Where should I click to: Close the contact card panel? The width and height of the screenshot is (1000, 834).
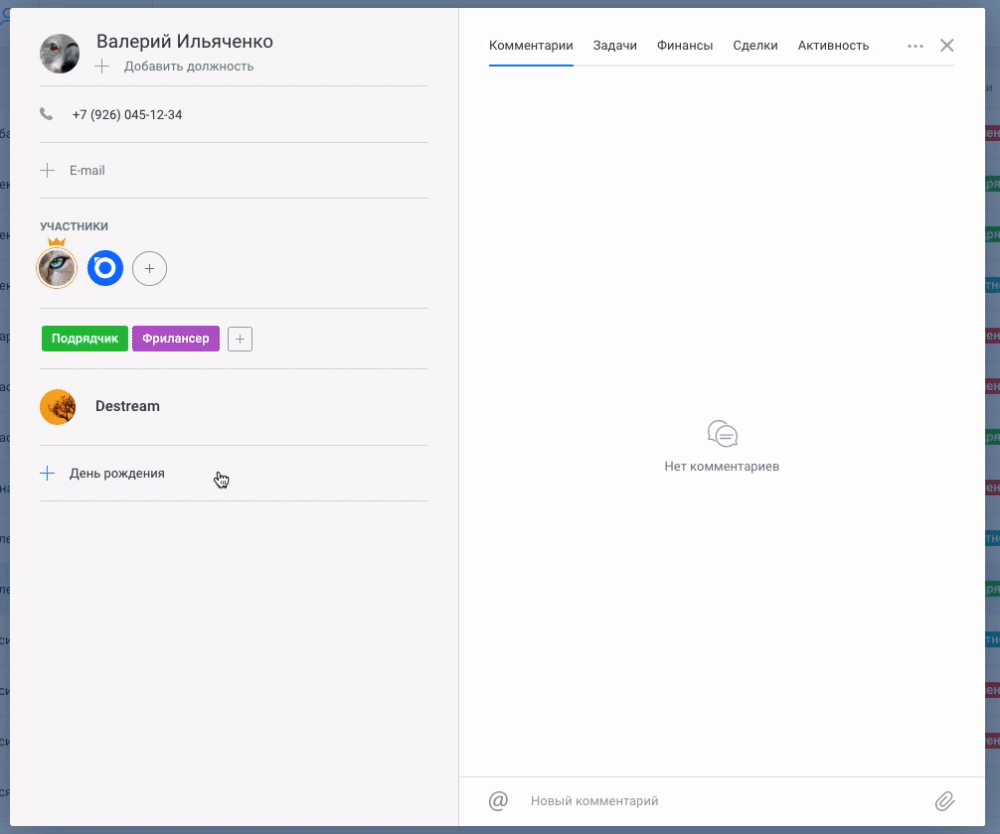(x=947, y=45)
